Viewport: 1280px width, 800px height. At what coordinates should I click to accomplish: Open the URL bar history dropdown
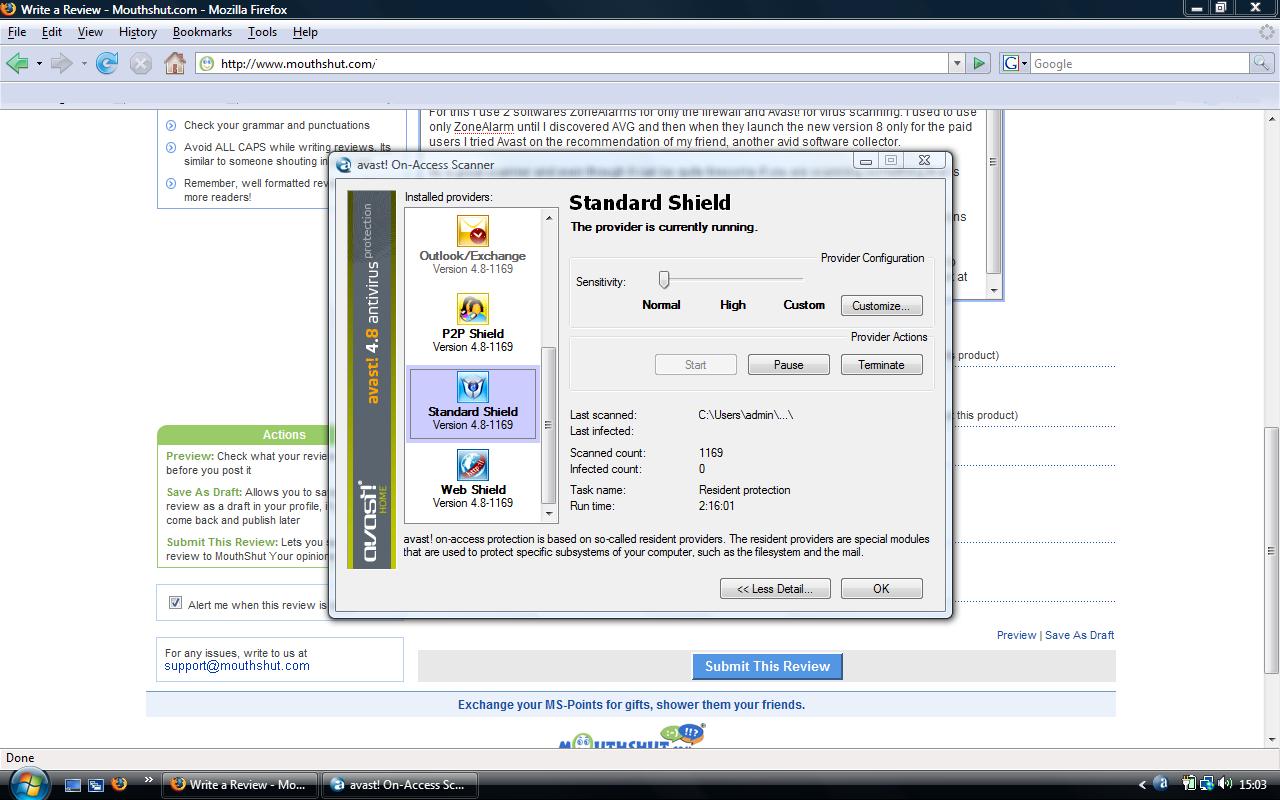pos(957,63)
